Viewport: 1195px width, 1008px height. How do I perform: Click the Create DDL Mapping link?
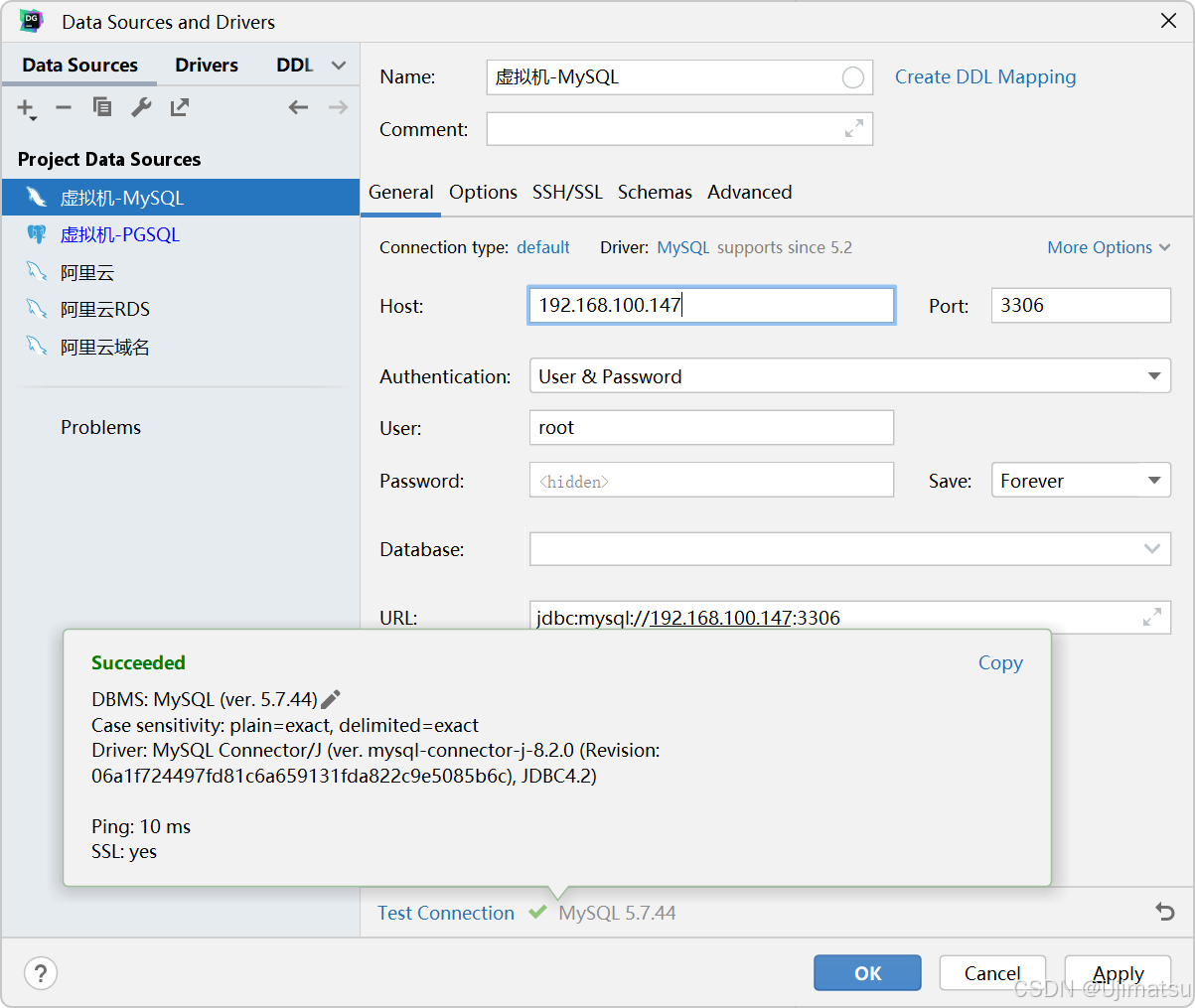985,77
